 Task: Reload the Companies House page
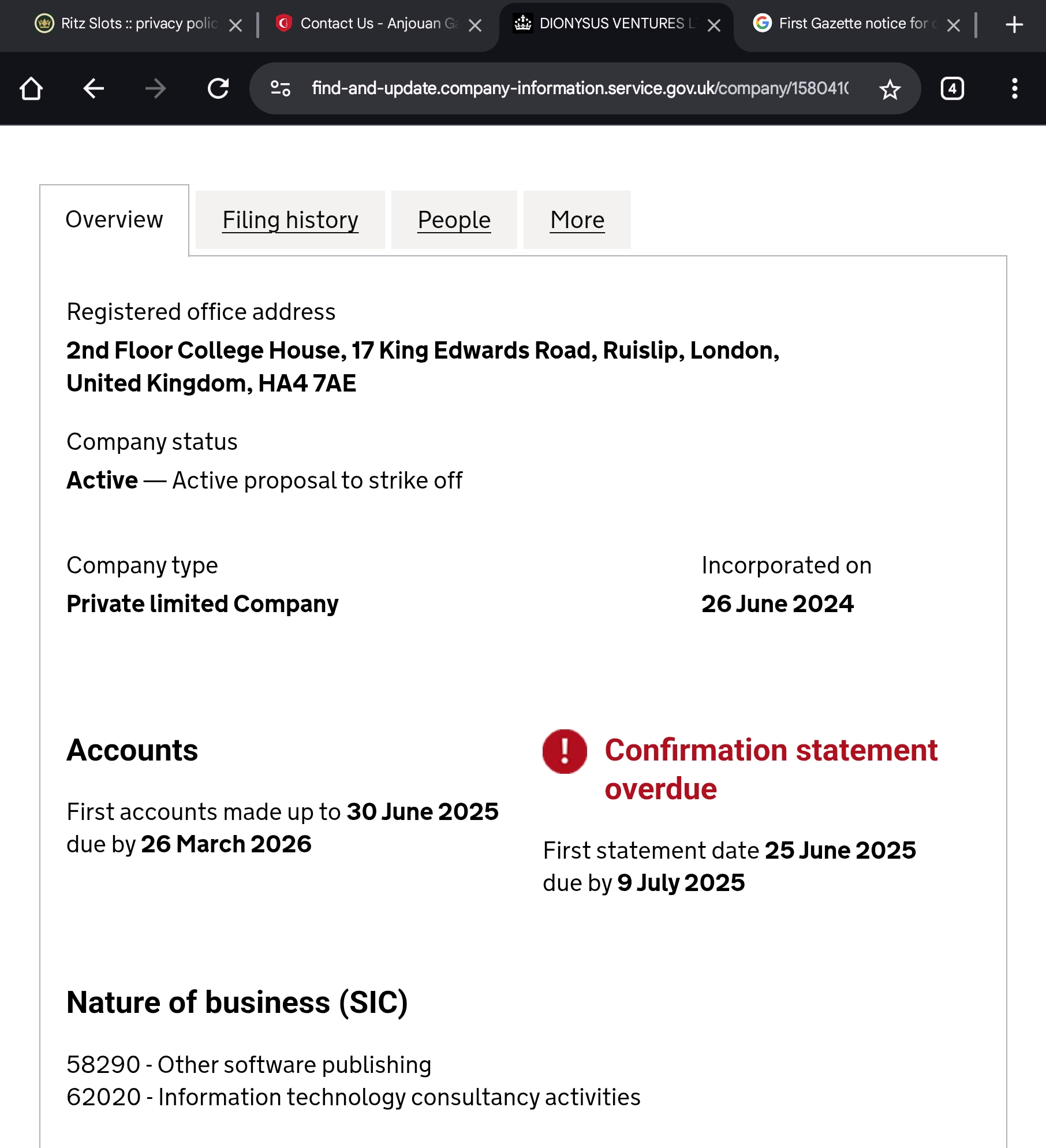click(218, 89)
